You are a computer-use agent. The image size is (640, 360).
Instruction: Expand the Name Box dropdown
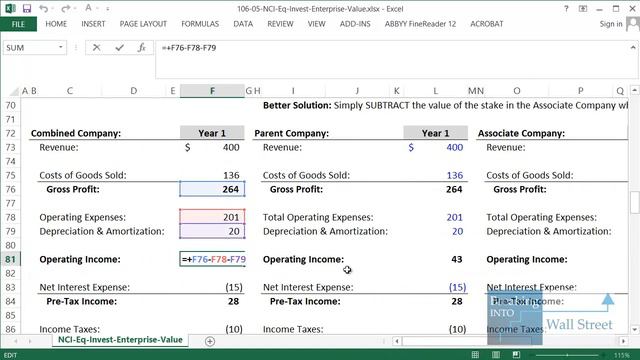tap(60, 47)
